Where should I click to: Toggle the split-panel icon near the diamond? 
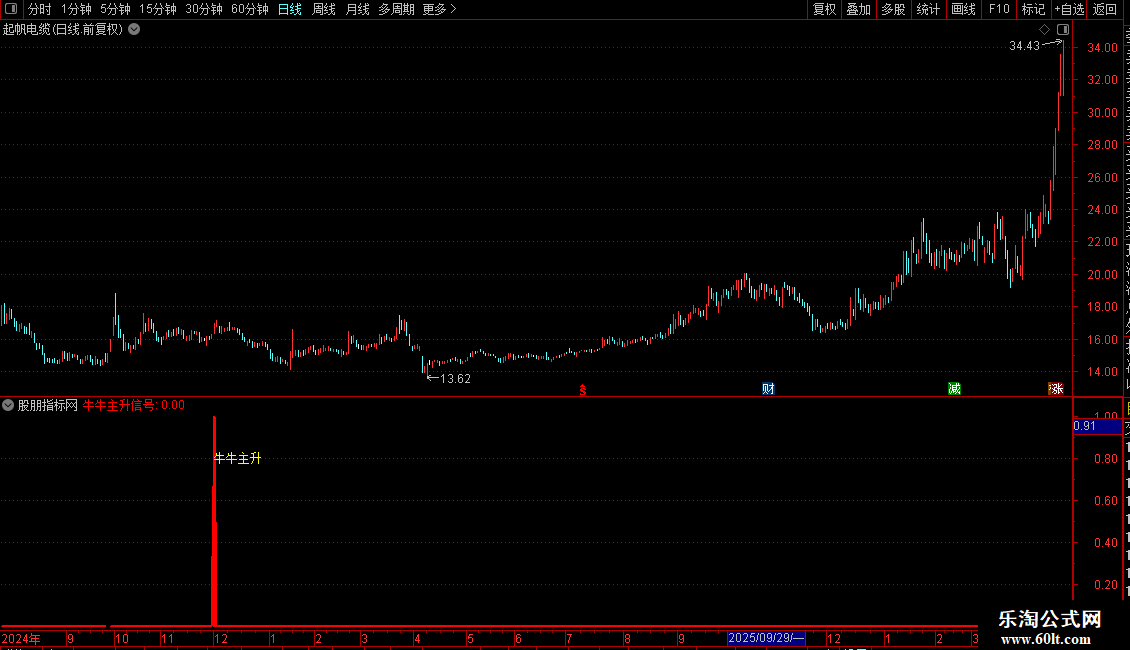point(1063,30)
